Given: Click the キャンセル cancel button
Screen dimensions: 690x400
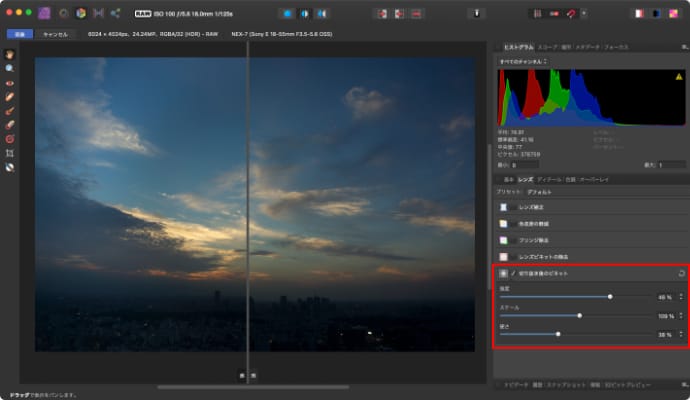Looking at the screenshot, I should point(55,34).
